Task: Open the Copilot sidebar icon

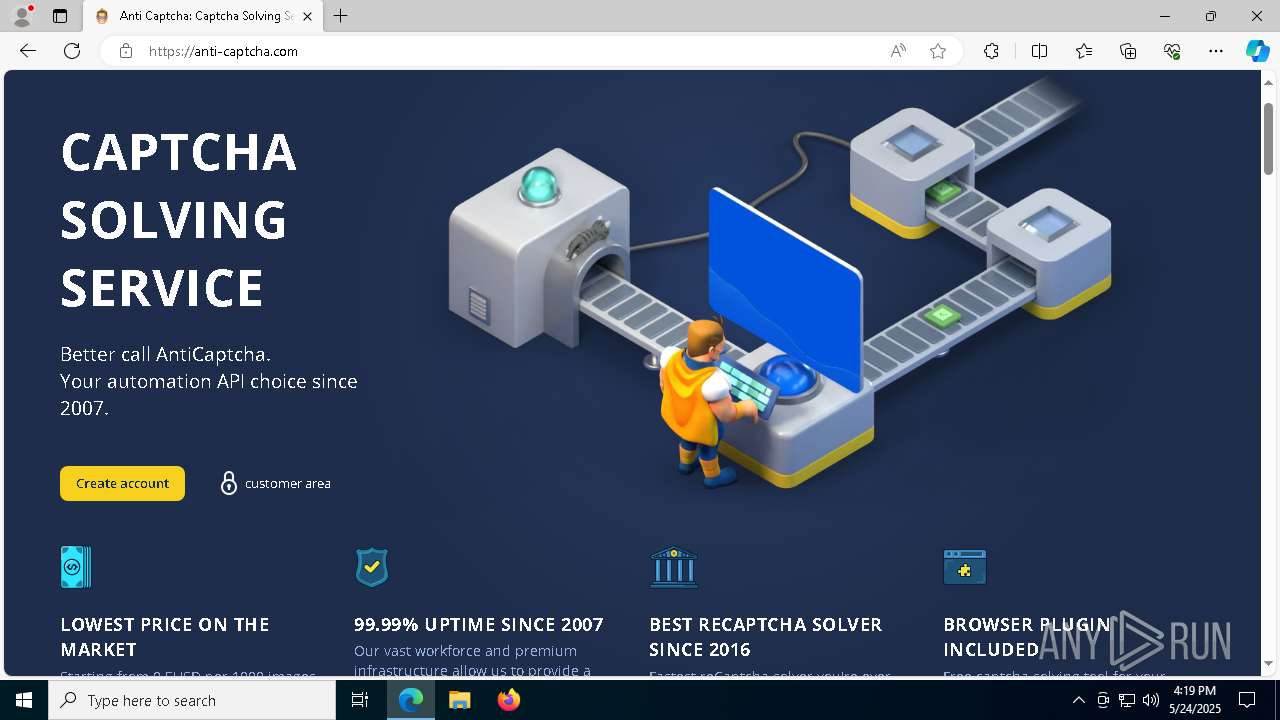Action: pyautogui.click(x=1257, y=51)
